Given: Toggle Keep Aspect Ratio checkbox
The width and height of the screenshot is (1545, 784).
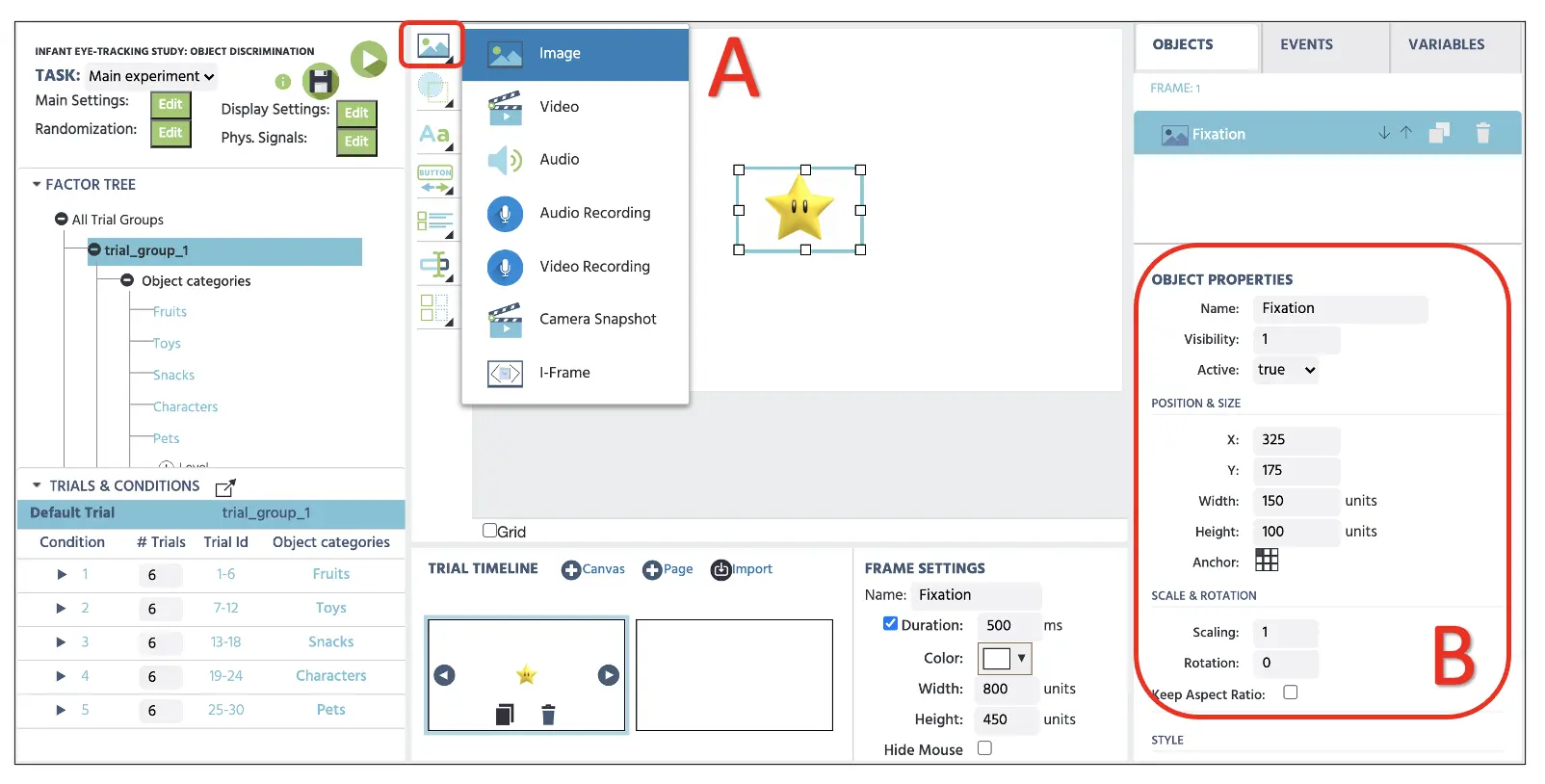Looking at the screenshot, I should pyautogui.click(x=1291, y=693).
